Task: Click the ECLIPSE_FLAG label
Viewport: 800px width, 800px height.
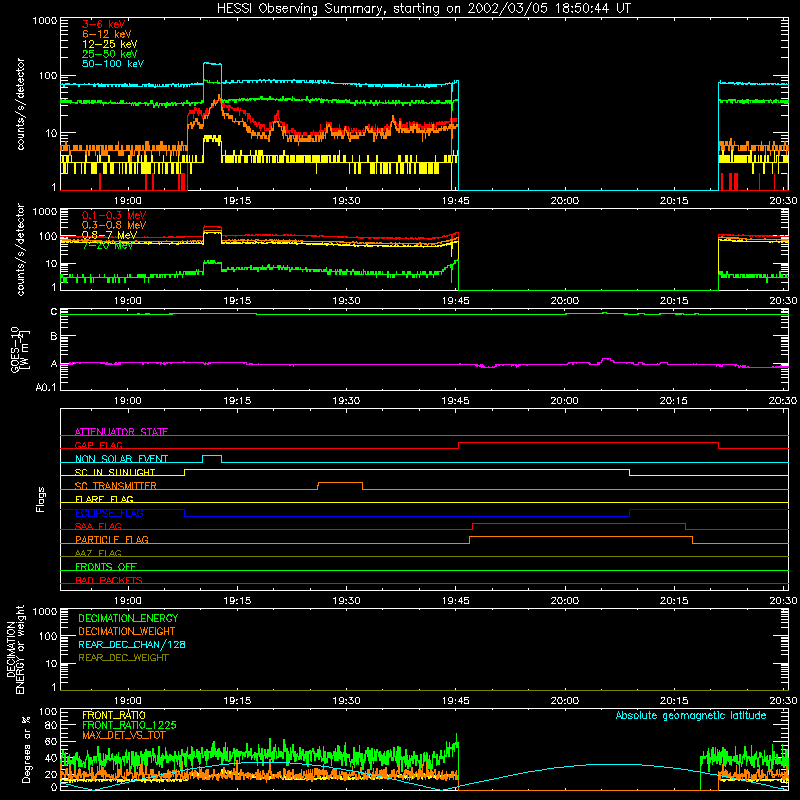Action: pyautogui.click(x=109, y=513)
